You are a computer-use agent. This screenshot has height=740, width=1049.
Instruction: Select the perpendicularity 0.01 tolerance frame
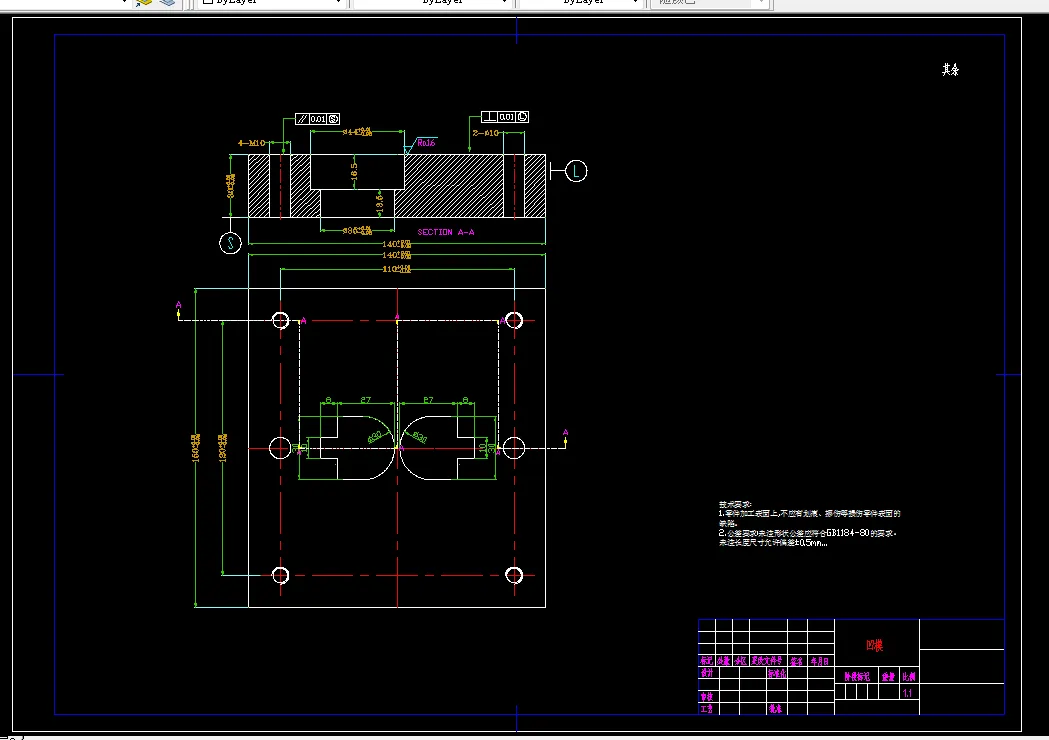pyautogui.click(x=505, y=117)
